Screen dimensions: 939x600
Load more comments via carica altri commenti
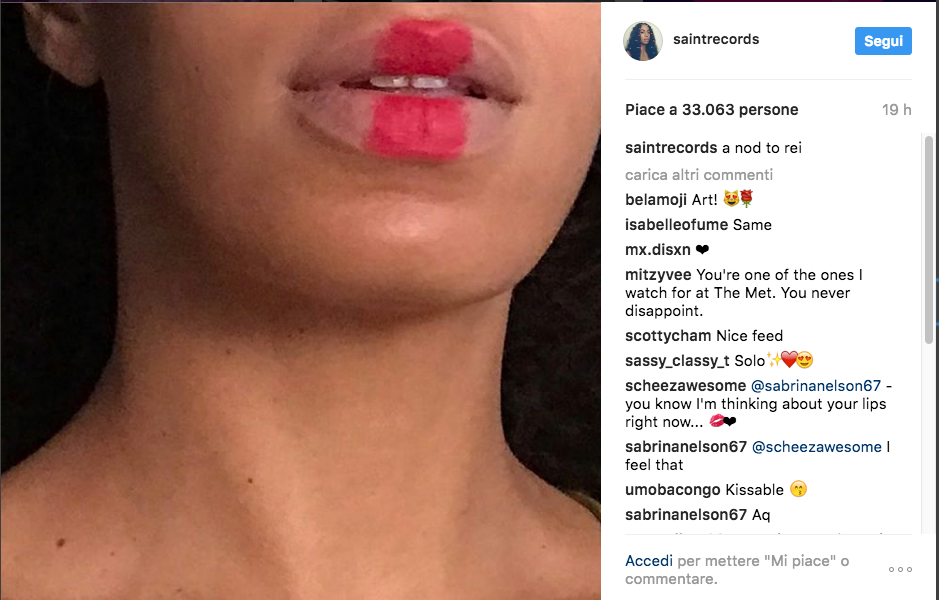coord(699,175)
